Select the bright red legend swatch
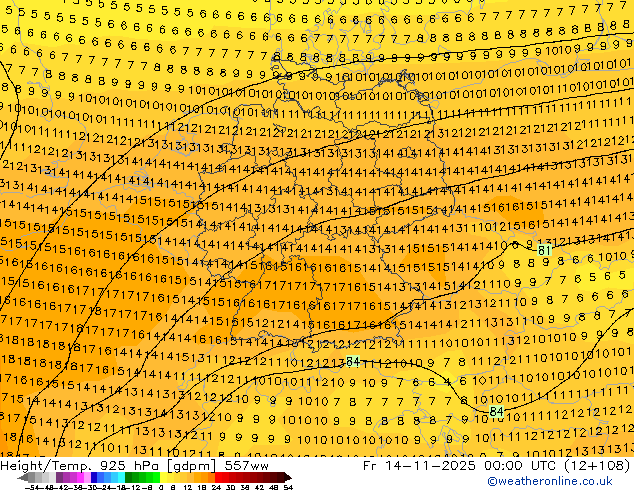 pos(218,477)
